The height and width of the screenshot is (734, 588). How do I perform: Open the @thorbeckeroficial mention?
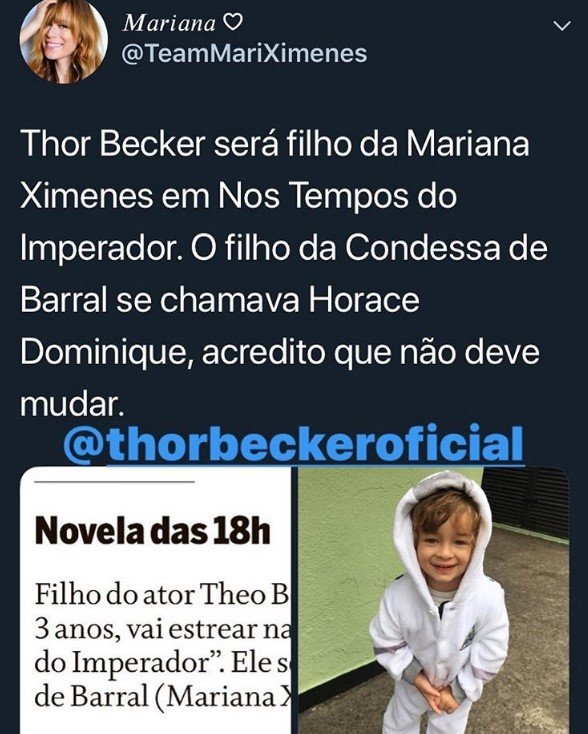tap(294, 443)
